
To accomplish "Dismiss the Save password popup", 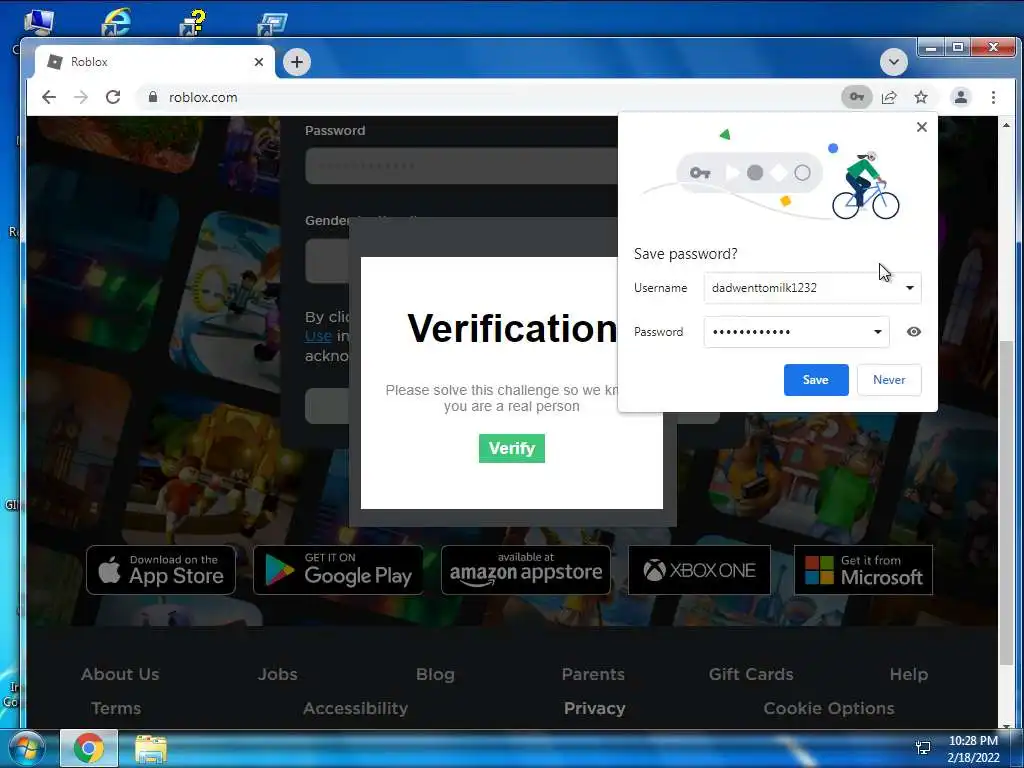I will pyautogui.click(x=921, y=127).
